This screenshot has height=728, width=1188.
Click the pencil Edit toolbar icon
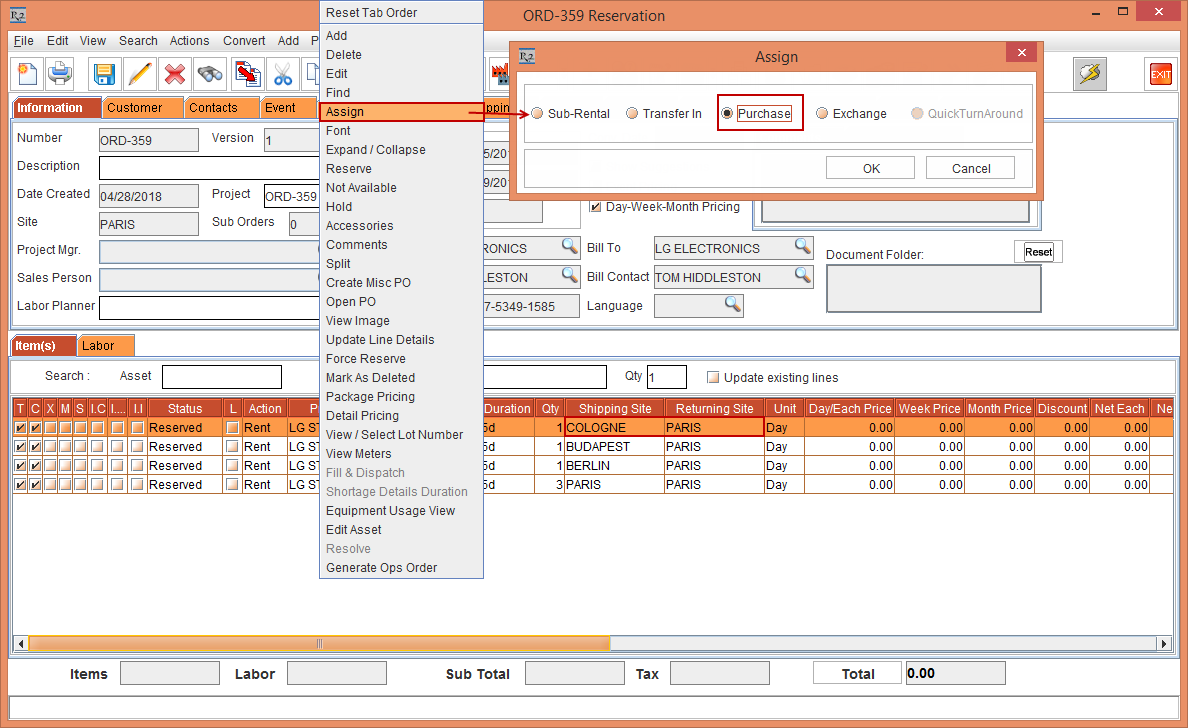point(140,73)
